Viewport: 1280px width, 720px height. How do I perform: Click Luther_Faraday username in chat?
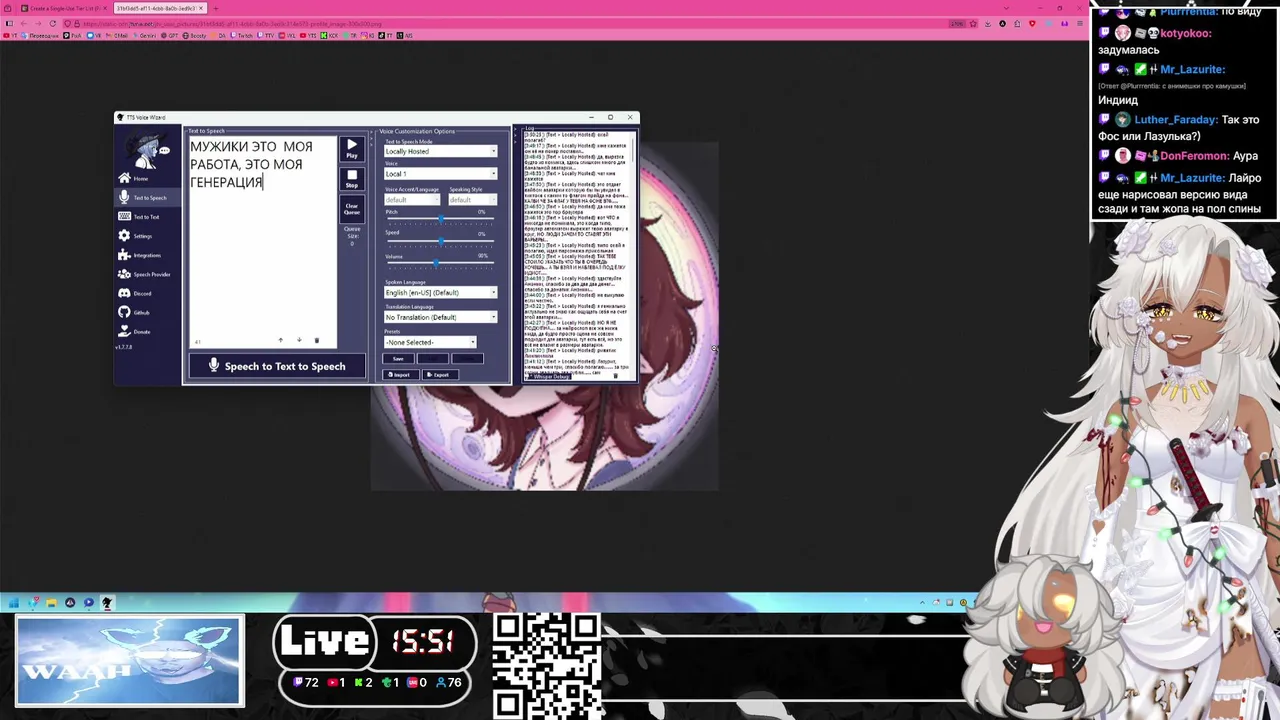click(1175, 120)
